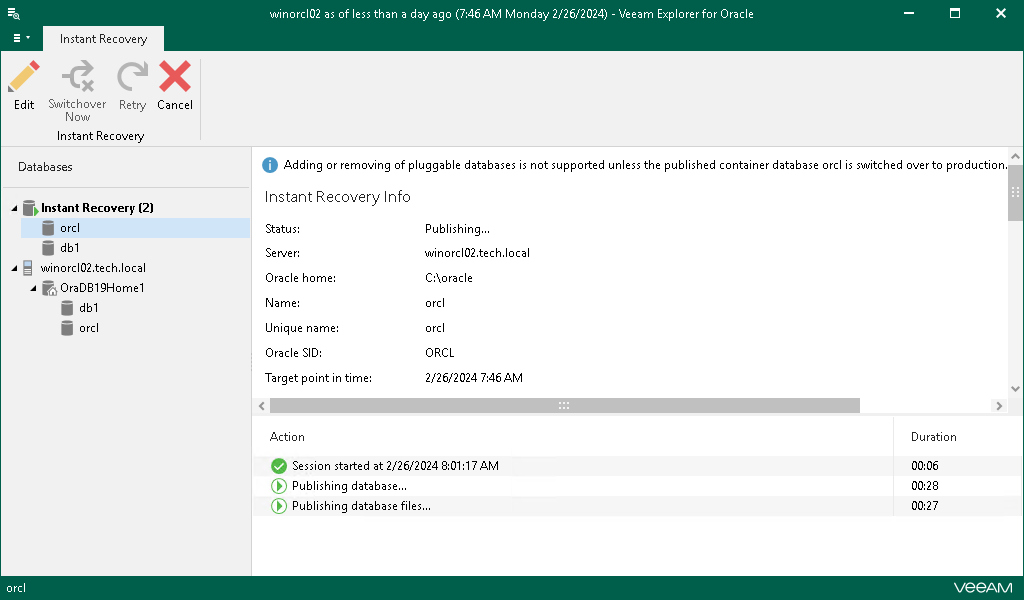Switch to the Instant Recovery tab
Screen dimensions: 1024x600
tap(103, 39)
